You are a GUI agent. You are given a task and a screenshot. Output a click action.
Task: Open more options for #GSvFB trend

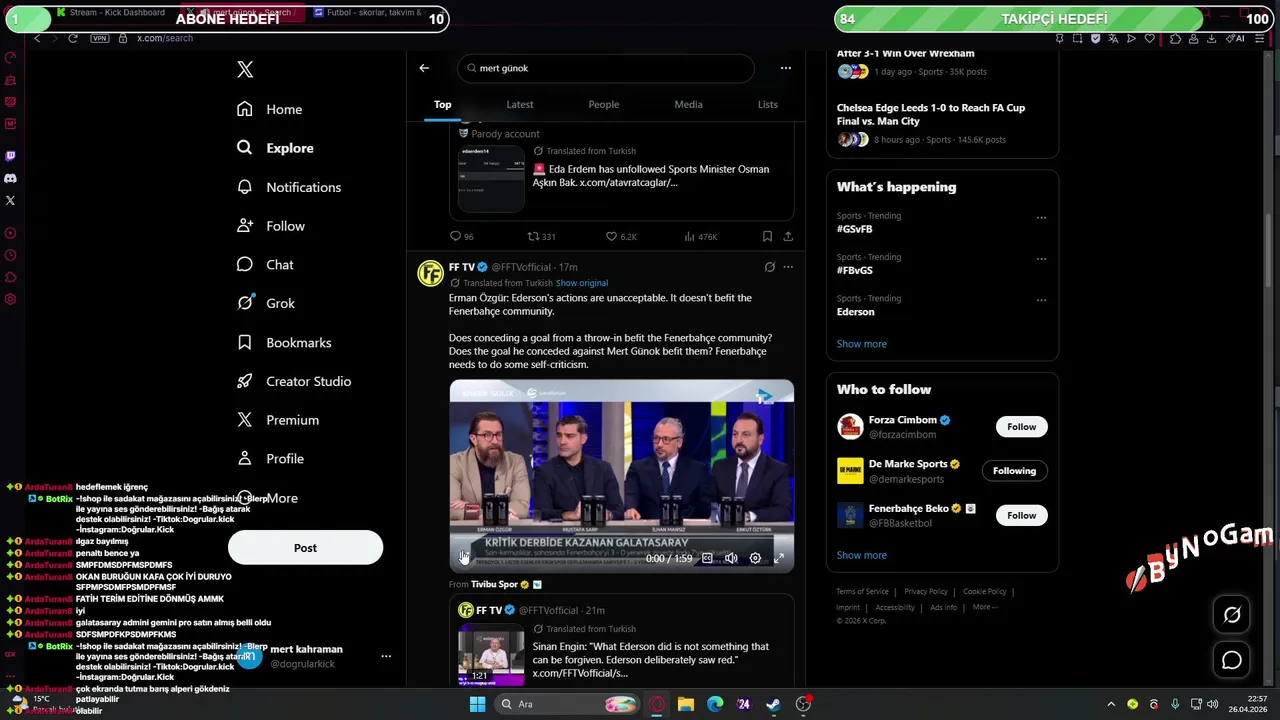click(x=1041, y=217)
